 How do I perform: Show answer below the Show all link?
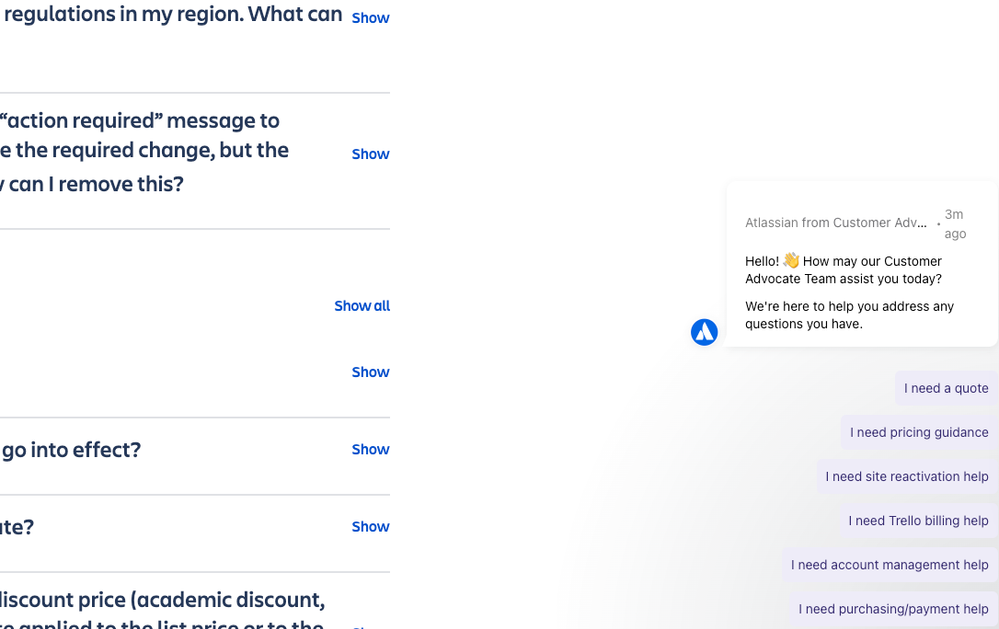point(370,372)
